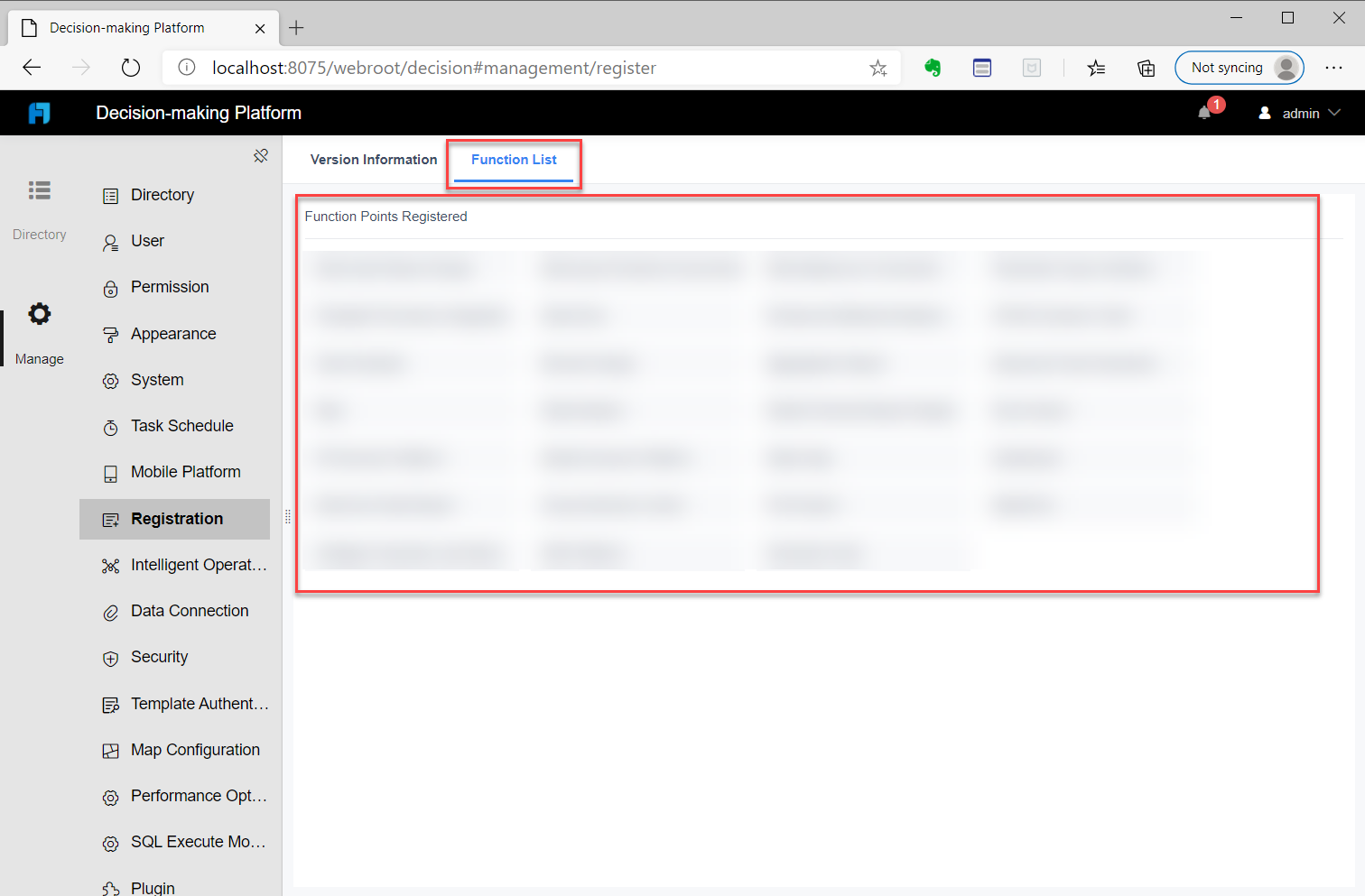Switch to Version Information tab
Screen dimensions: 1365x896
pyautogui.click(x=374, y=160)
